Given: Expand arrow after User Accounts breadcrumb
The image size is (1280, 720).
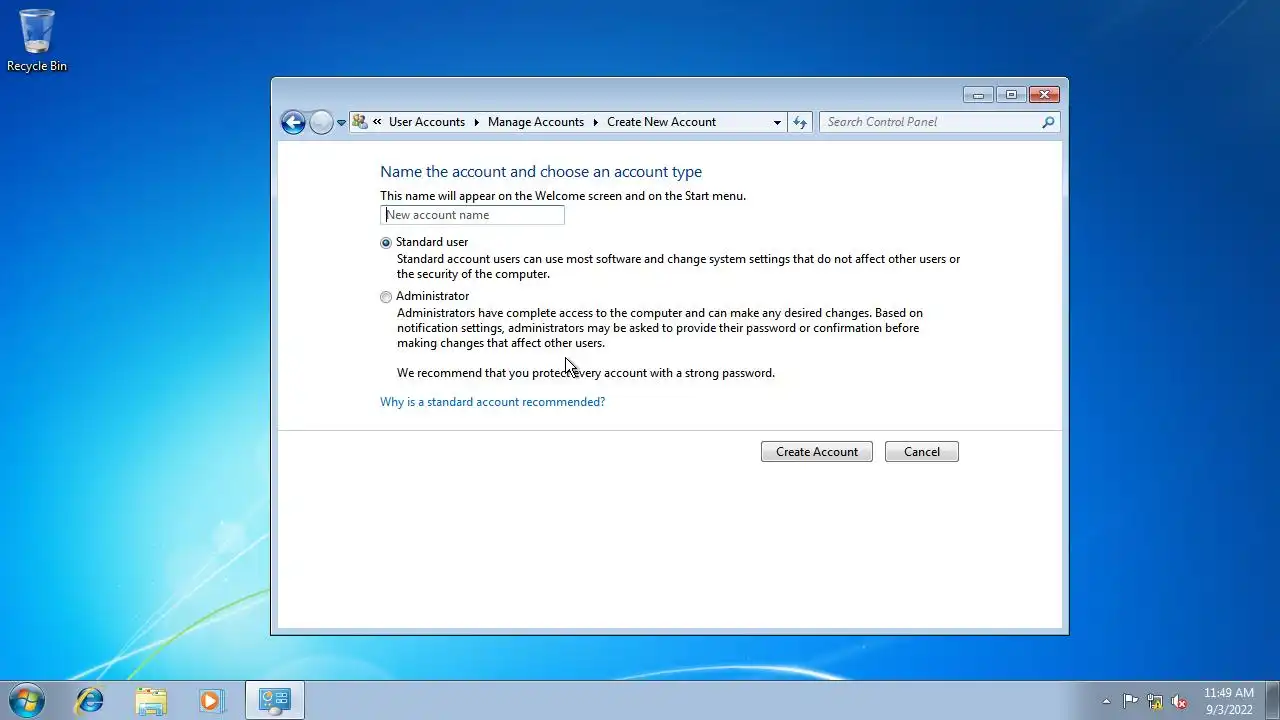Looking at the screenshot, I should tap(476, 122).
